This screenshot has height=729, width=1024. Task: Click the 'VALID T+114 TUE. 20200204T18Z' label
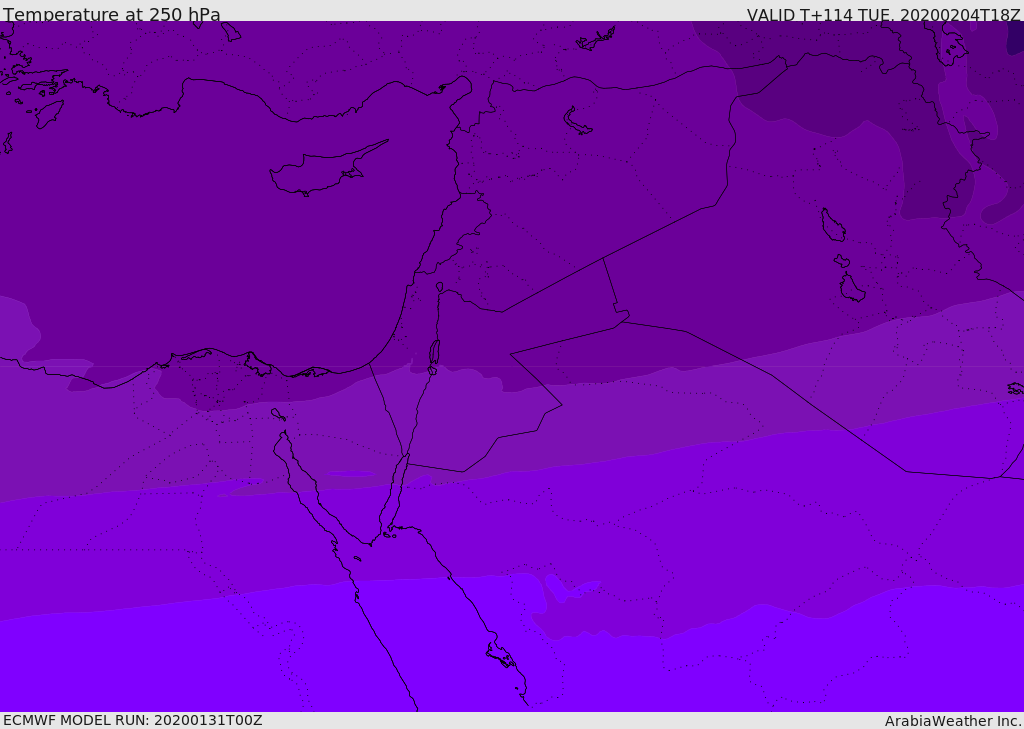884,14
